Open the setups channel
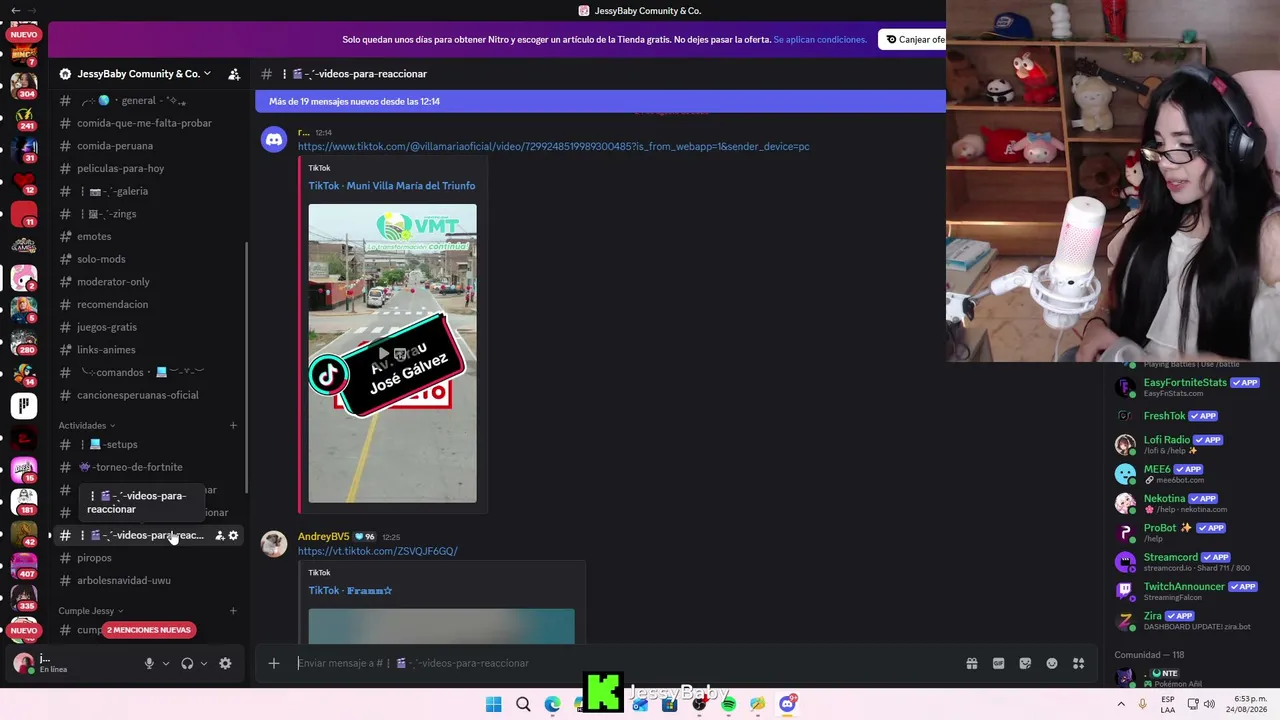This screenshot has width=1280, height=720. 145,444
